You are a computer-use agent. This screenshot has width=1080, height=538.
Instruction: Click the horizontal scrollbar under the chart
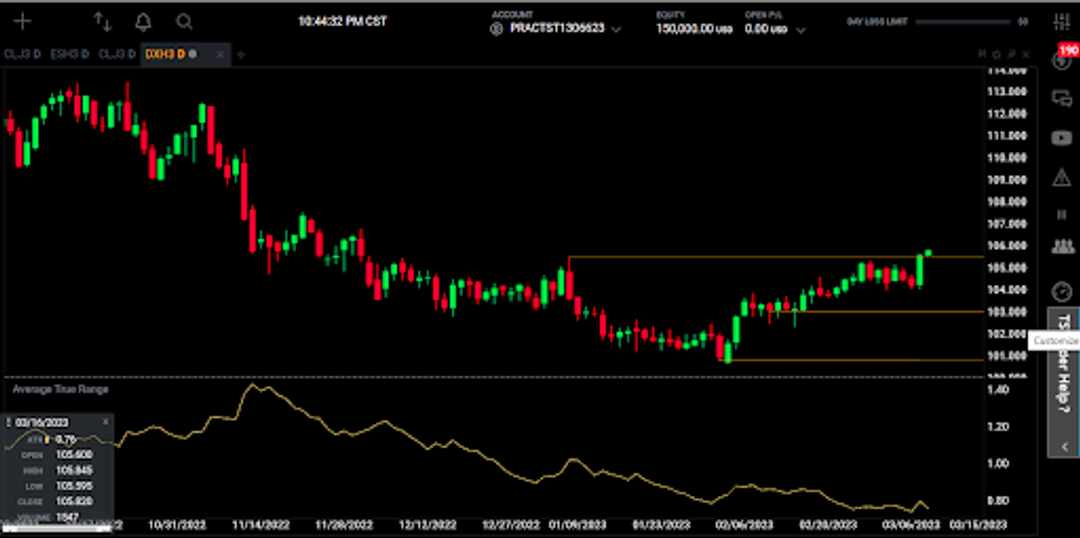tap(56, 530)
